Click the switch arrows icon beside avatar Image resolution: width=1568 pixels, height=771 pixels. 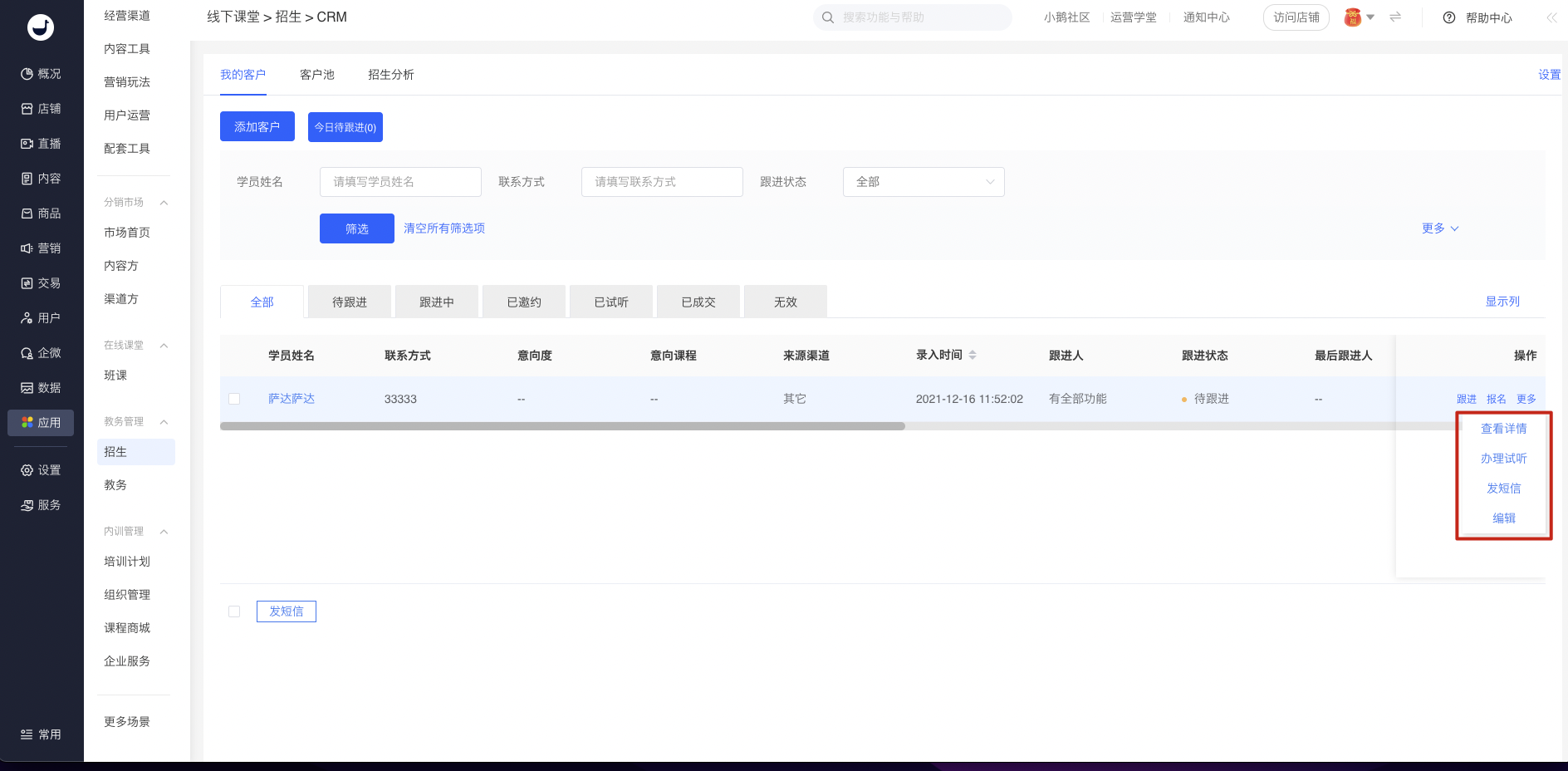[1395, 17]
